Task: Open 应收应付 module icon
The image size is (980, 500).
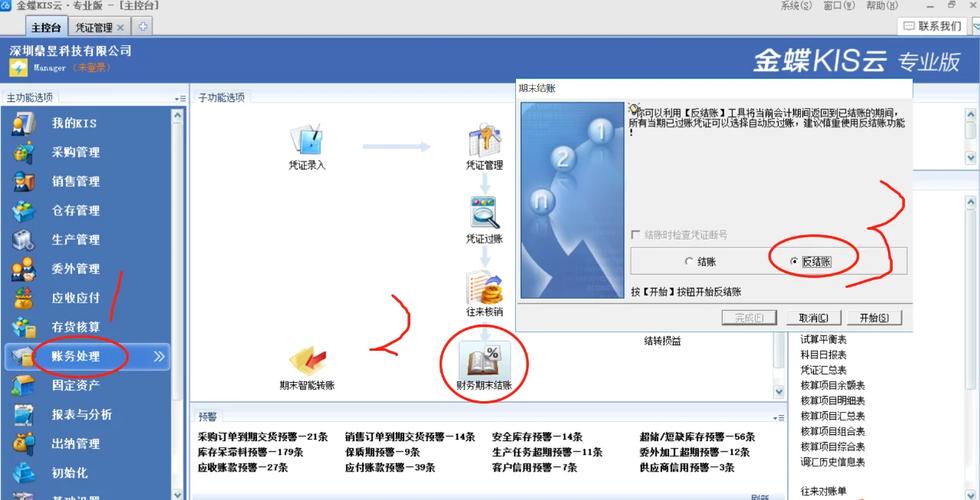Action: click(x=24, y=298)
